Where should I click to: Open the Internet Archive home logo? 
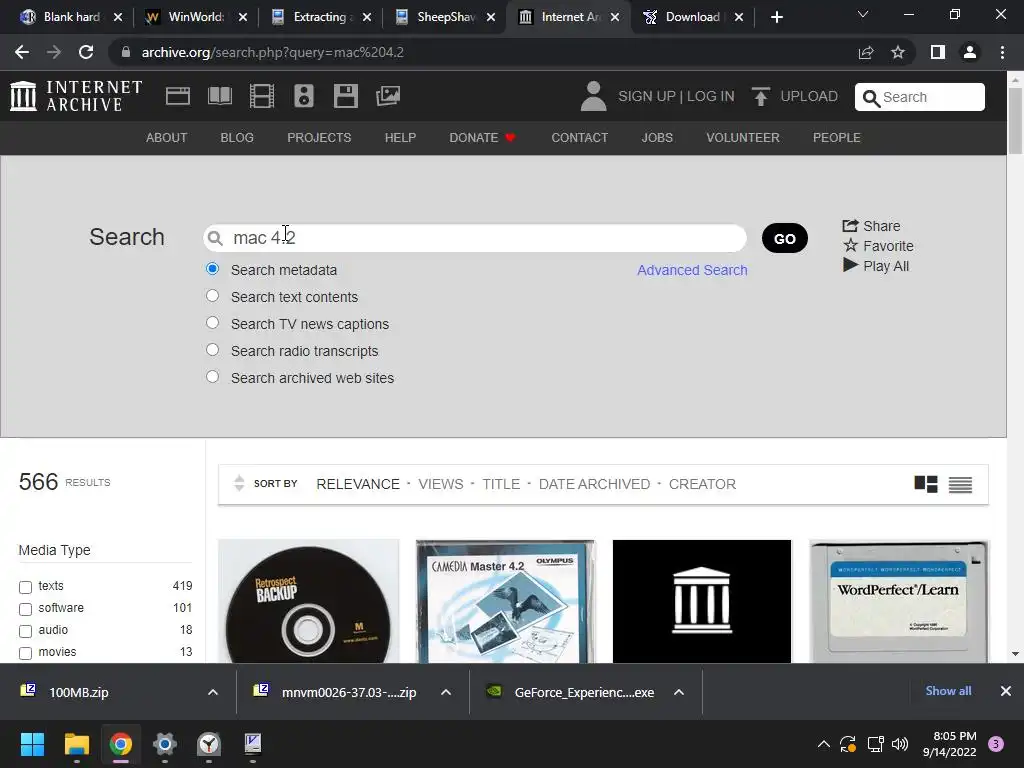pos(76,96)
